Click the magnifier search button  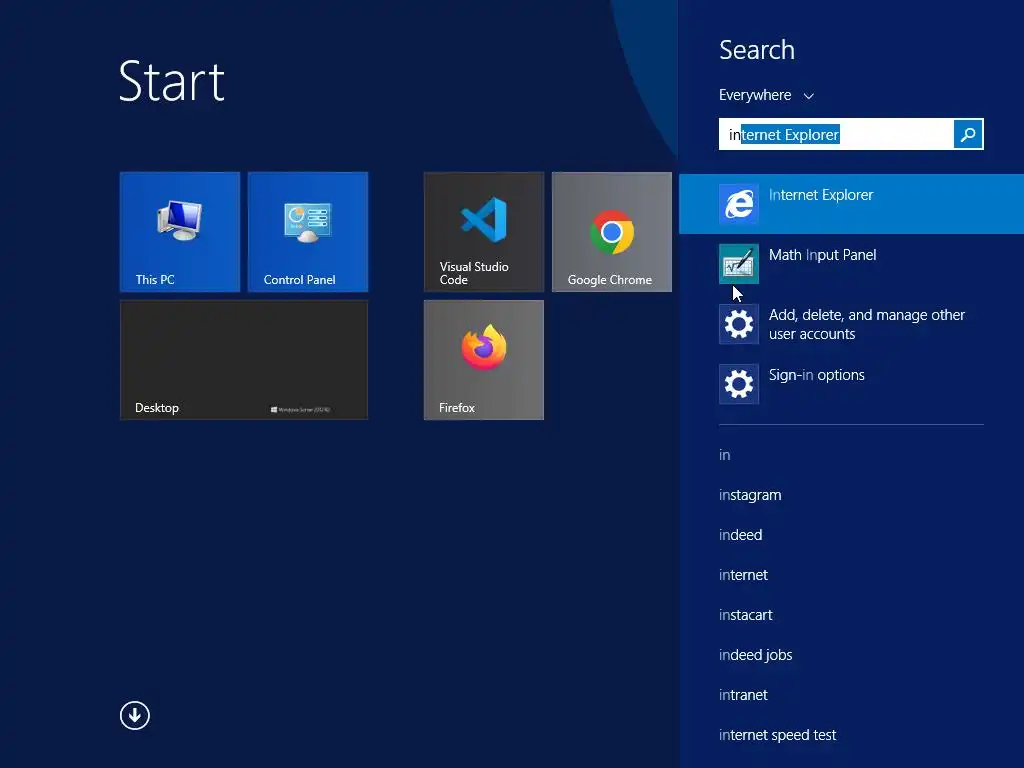point(968,134)
